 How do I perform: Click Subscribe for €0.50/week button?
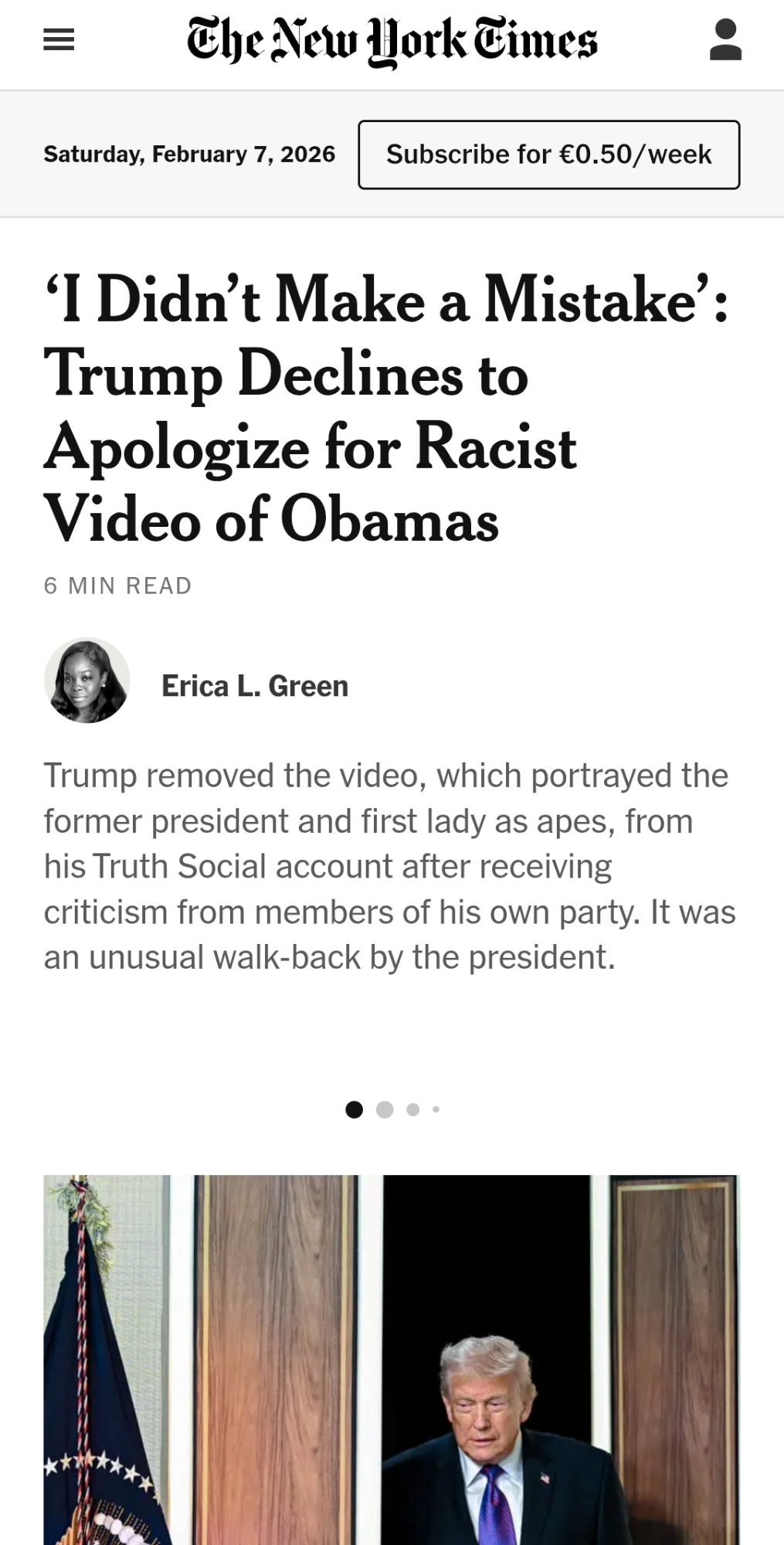[x=549, y=154]
